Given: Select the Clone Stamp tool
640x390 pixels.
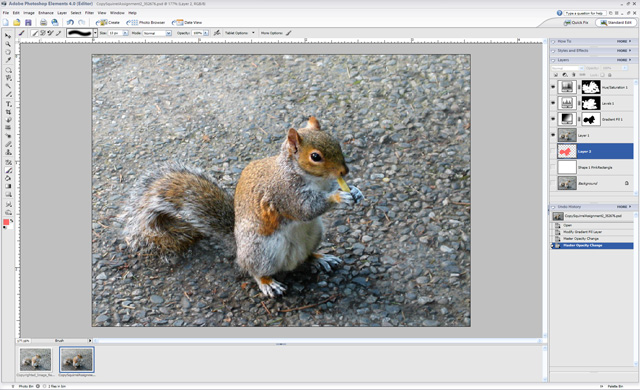Looking at the screenshot, I should coord(8,152).
